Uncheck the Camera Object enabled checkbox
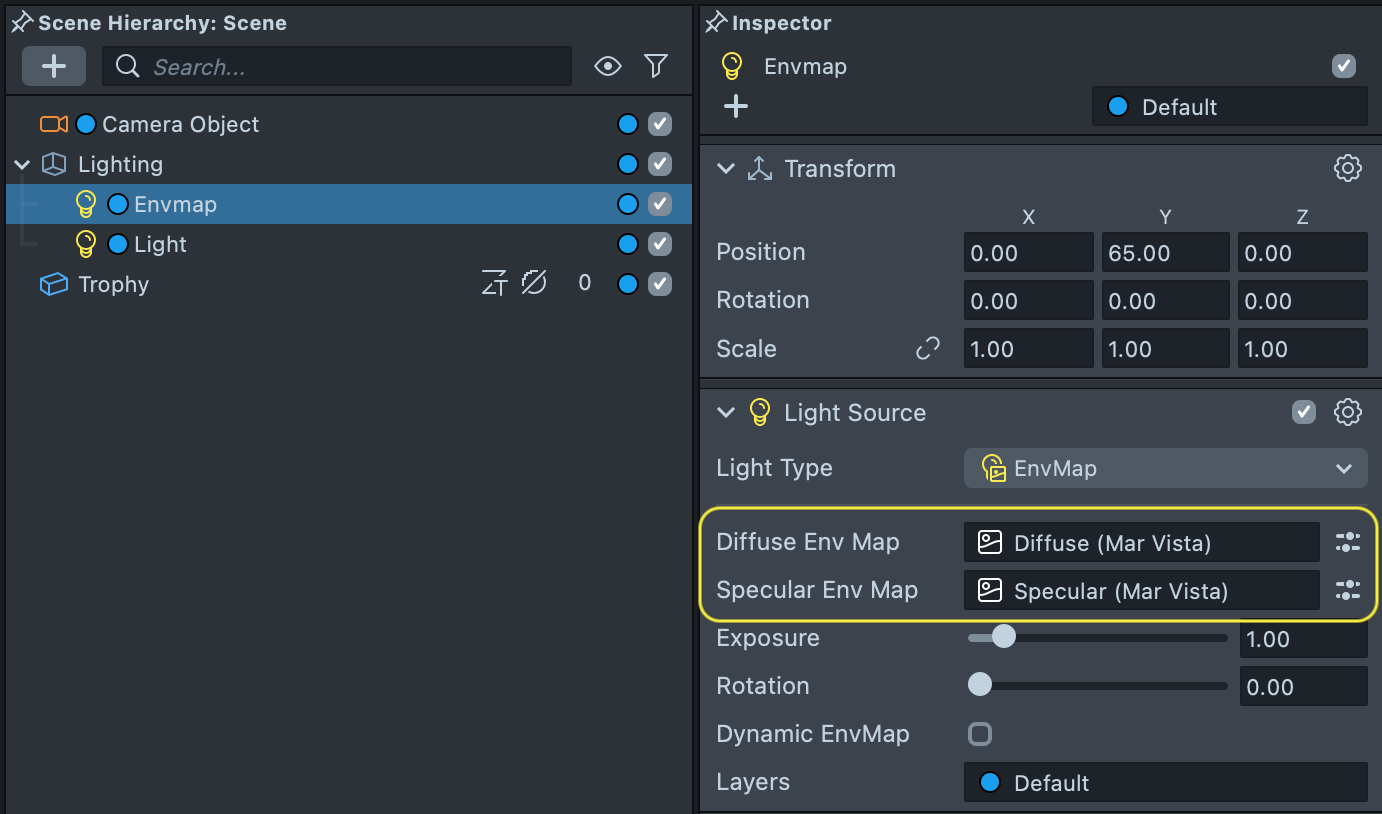Viewport: 1382px width, 814px height. point(660,124)
